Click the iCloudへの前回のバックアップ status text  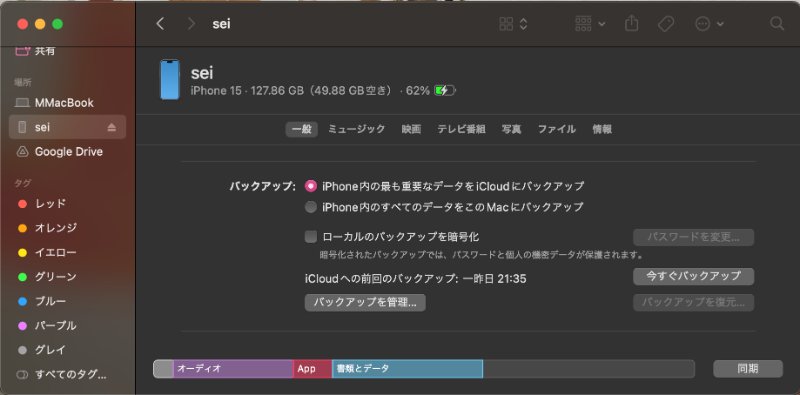pos(415,279)
